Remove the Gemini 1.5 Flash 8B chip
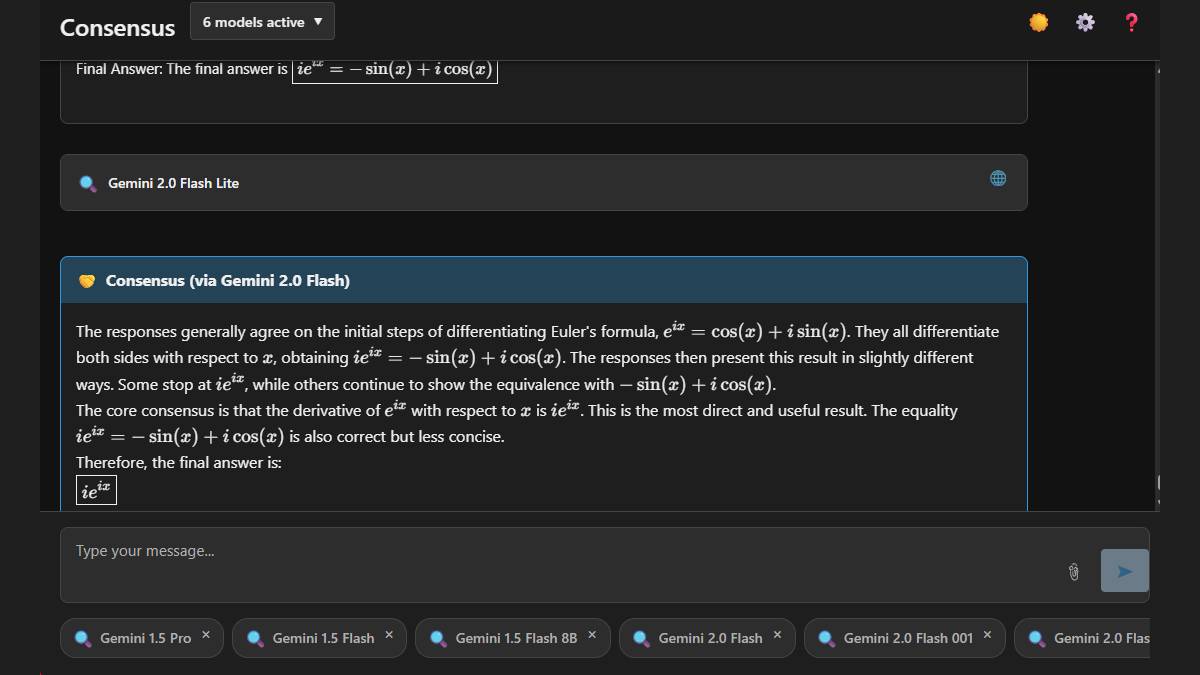1200x675 pixels. pyautogui.click(x=592, y=634)
